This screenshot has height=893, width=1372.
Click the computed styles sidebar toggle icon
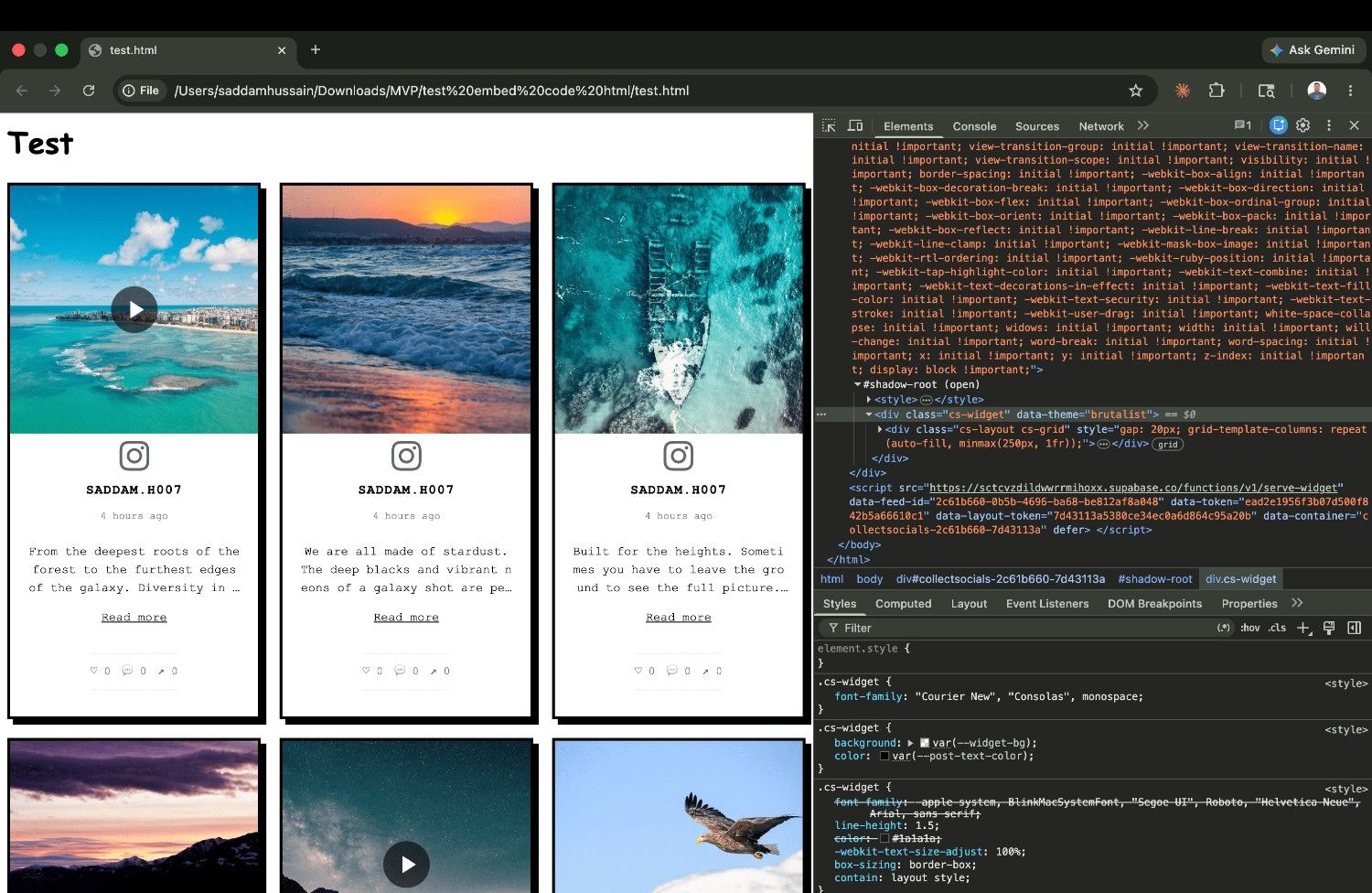pos(1355,628)
